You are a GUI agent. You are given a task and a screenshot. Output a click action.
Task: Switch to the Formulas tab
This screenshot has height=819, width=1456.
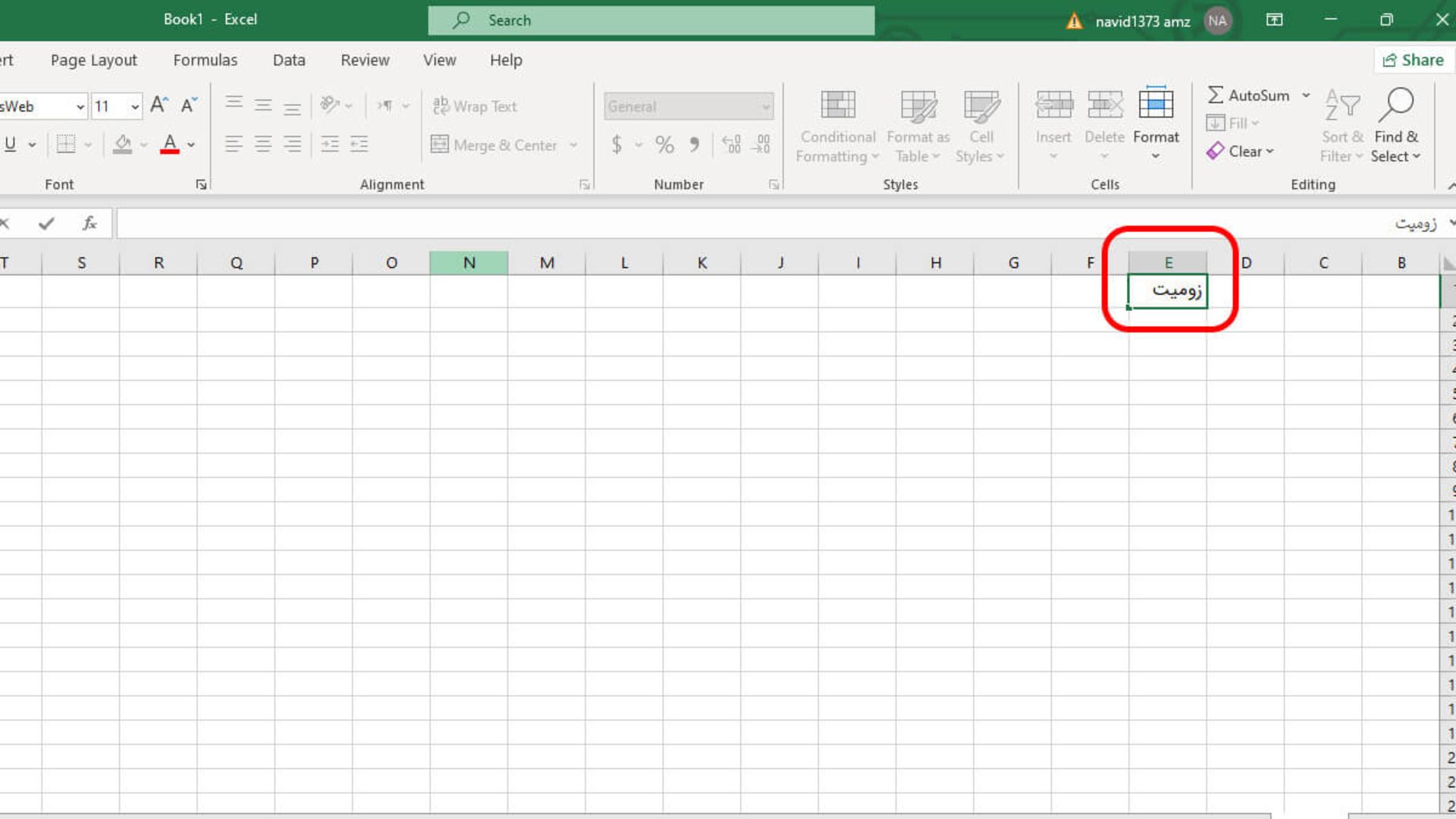point(205,60)
